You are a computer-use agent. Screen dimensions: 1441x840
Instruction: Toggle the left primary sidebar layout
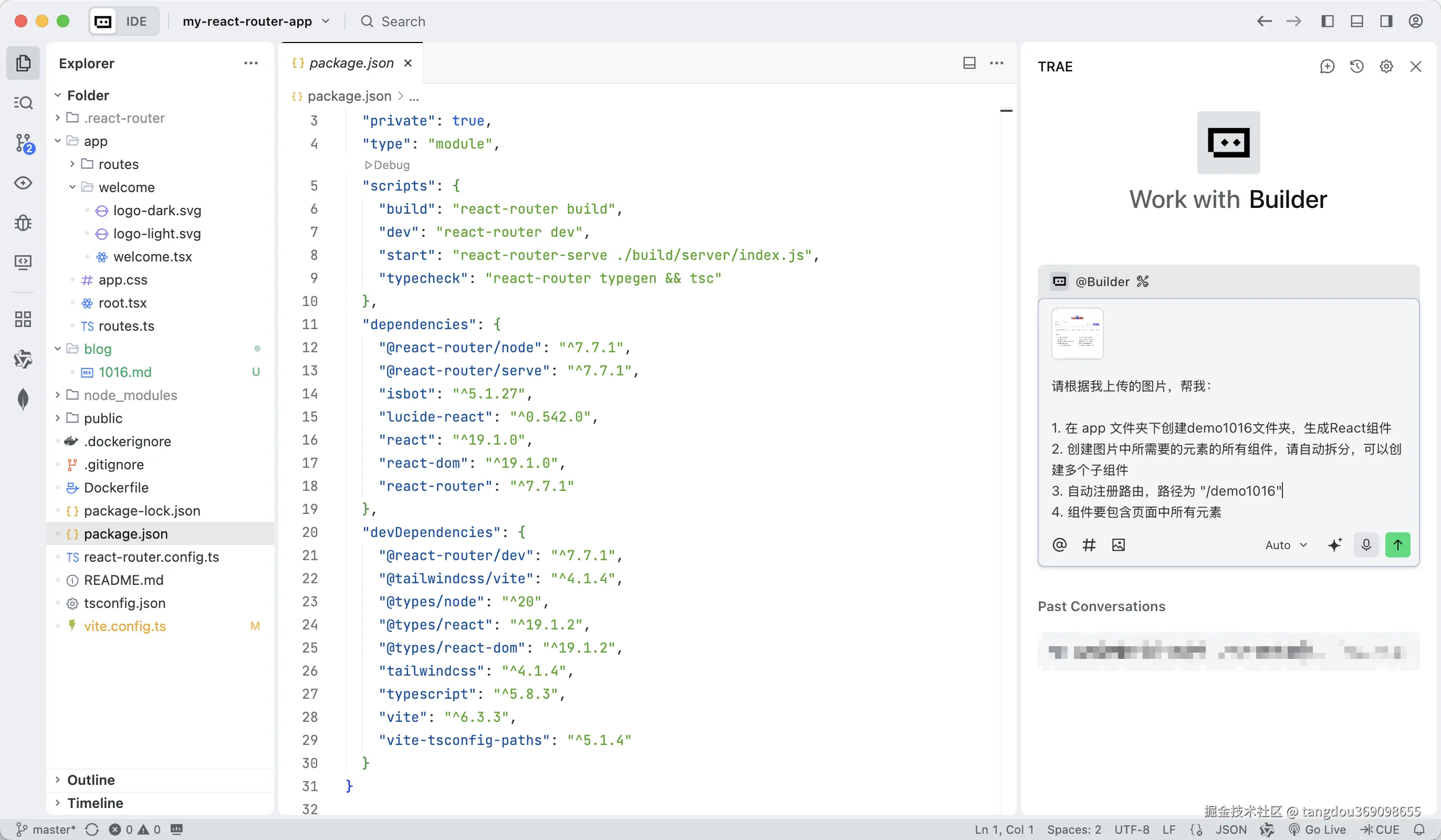[1327, 22]
